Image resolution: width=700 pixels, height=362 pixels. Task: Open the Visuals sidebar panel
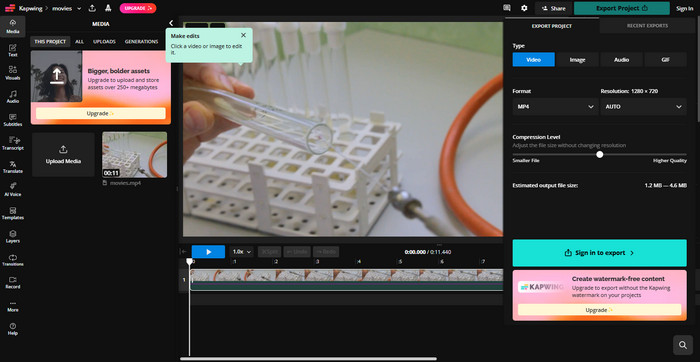pos(12,73)
